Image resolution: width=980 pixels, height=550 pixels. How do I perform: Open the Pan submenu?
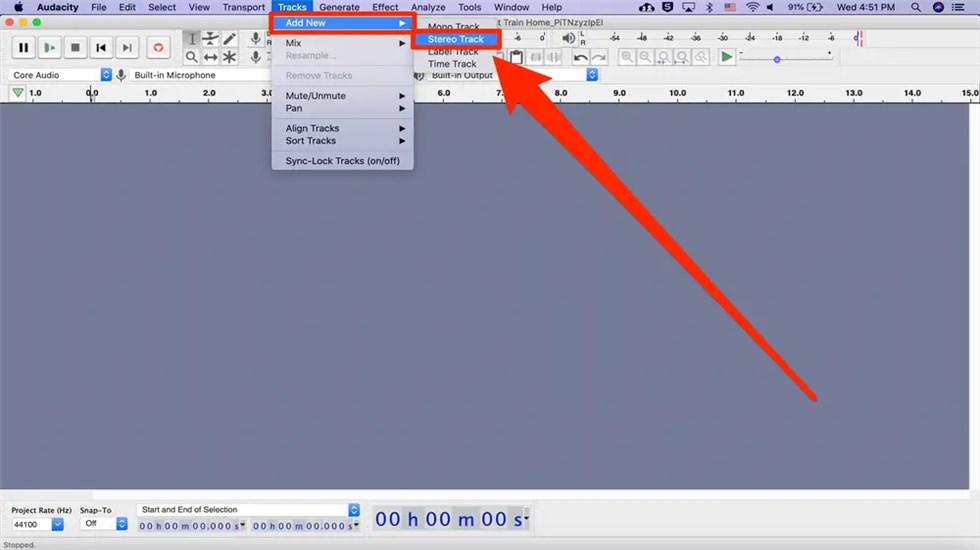pyautogui.click(x=342, y=108)
